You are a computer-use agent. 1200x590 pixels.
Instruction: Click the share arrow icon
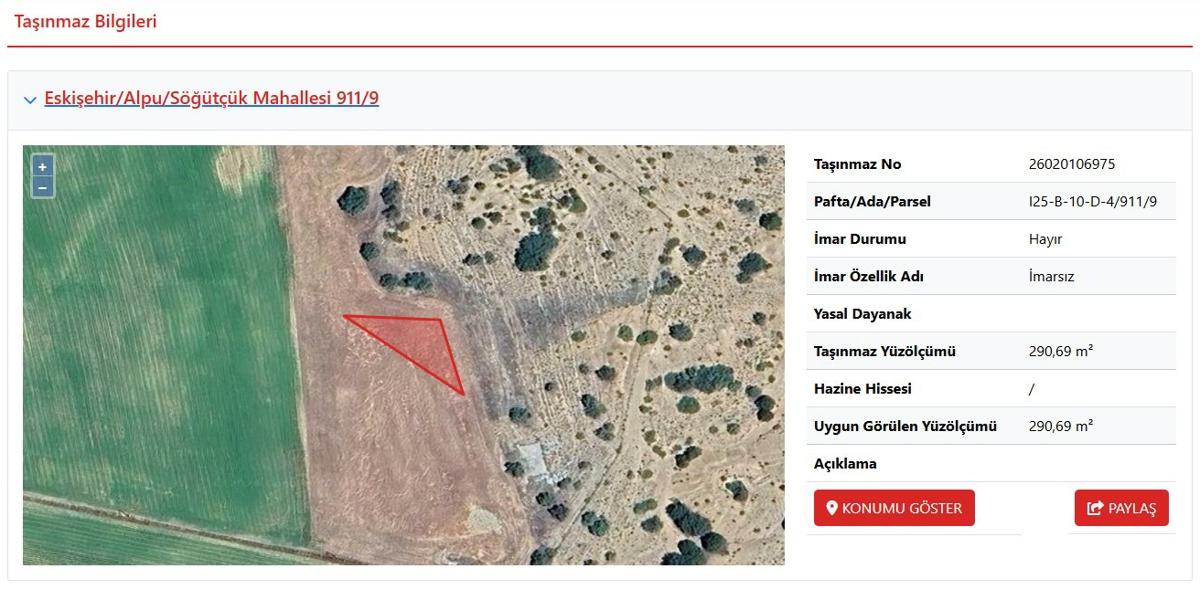[1095, 508]
